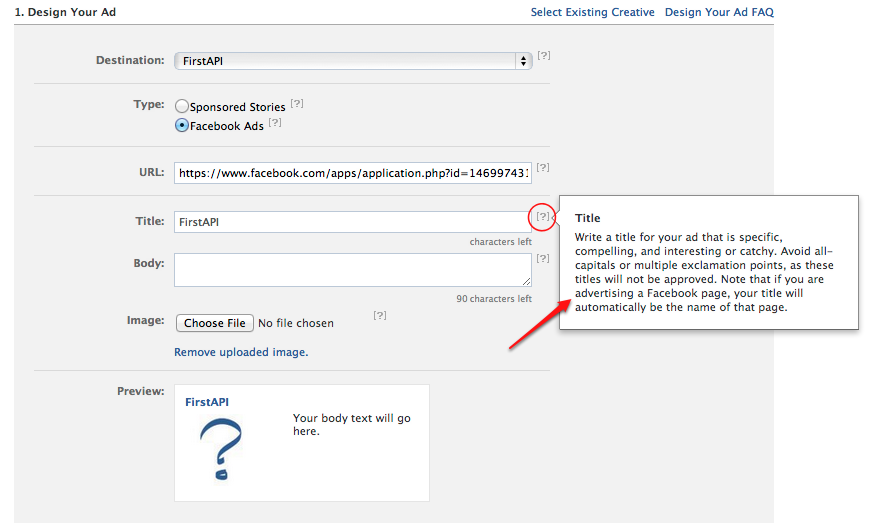The height and width of the screenshot is (528, 877).
Task: Open help icon next to Image chooser
Action: click(380, 315)
